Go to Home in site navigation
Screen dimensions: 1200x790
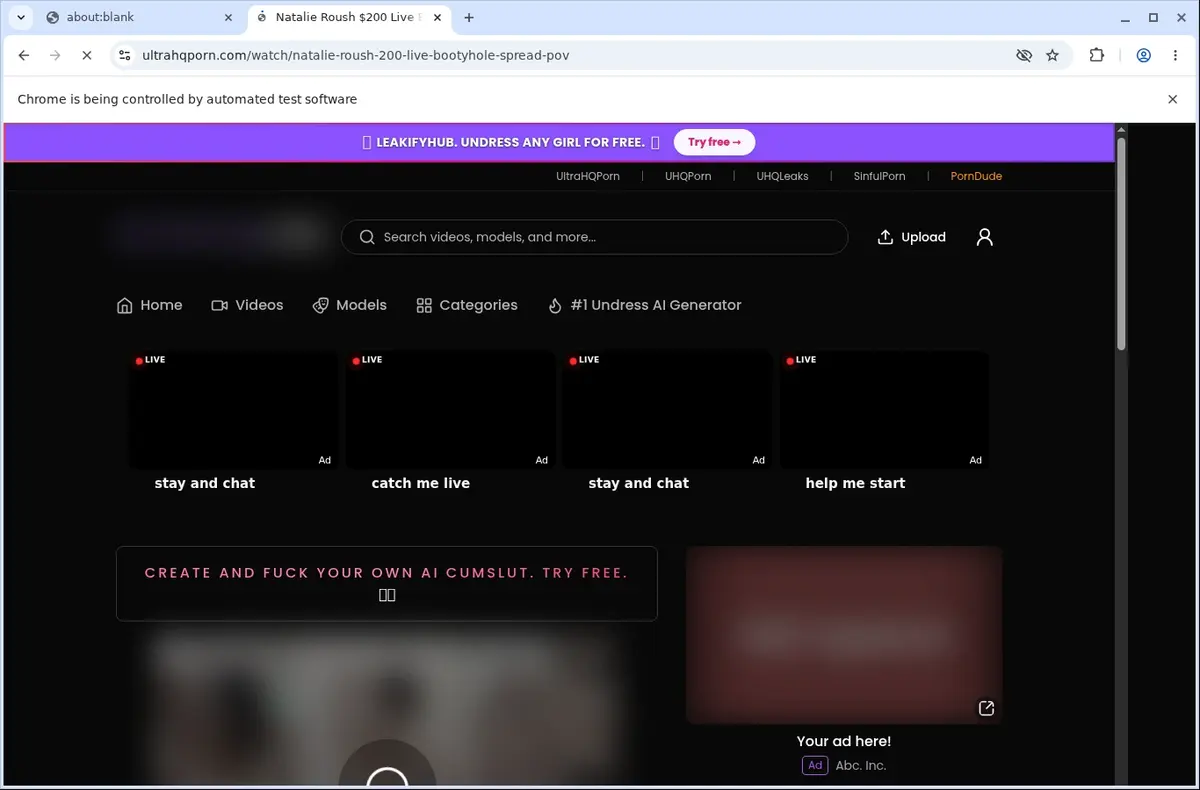tap(150, 305)
